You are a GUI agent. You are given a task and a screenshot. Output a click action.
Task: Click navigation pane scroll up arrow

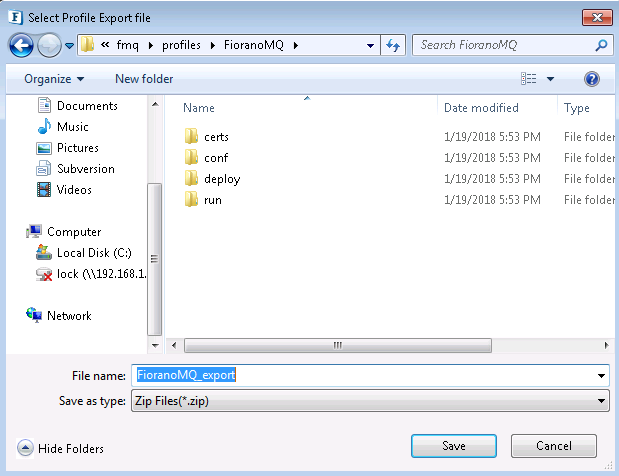155,104
